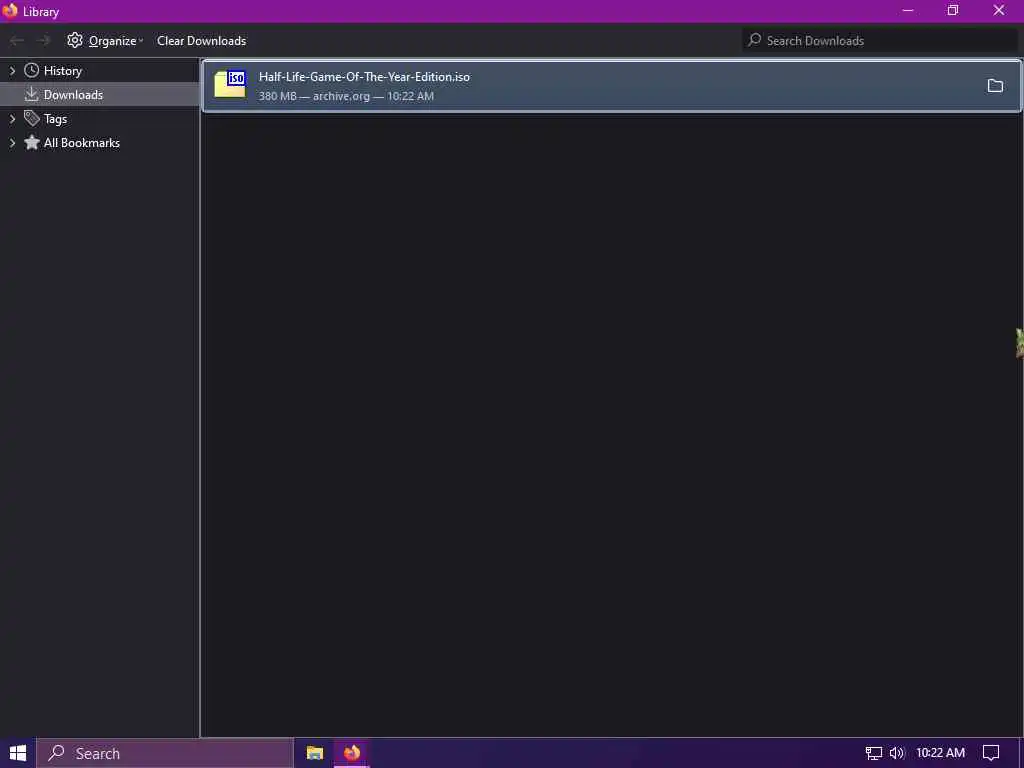1024x768 pixels.
Task: Click the 380 MB archive.org details text
Action: pyautogui.click(x=346, y=96)
